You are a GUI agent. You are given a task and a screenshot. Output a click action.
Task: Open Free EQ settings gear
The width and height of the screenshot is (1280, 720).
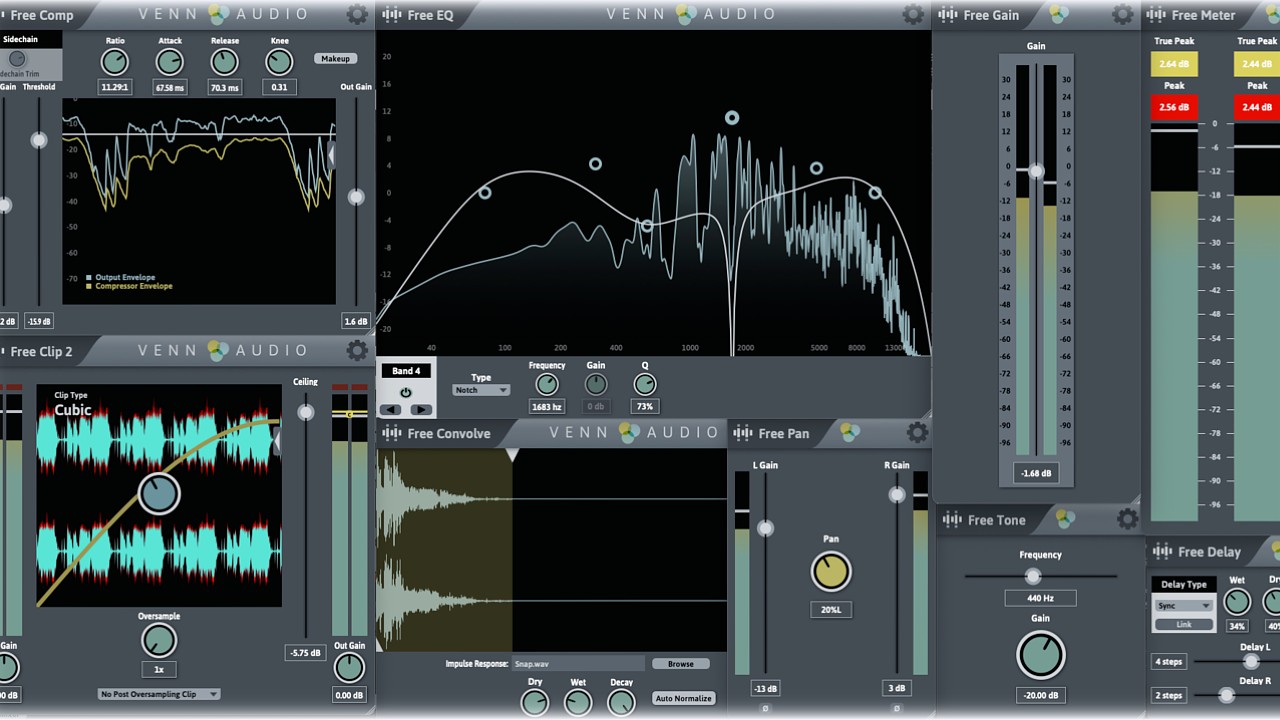point(913,15)
